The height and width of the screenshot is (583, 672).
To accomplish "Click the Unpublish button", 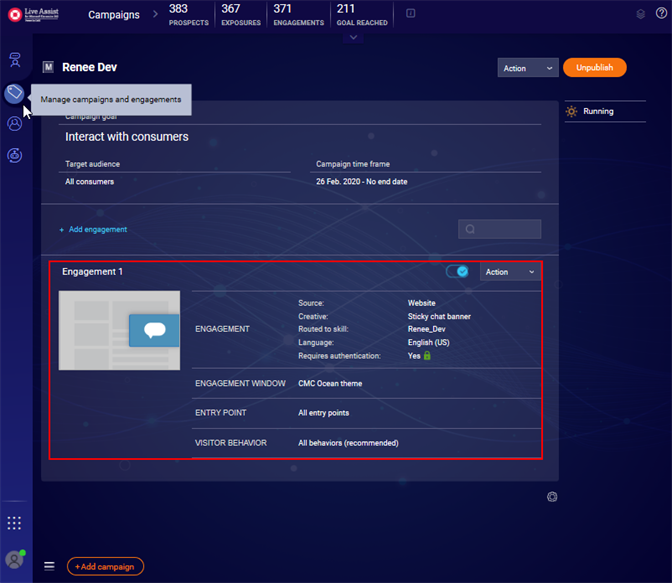I will (x=594, y=68).
